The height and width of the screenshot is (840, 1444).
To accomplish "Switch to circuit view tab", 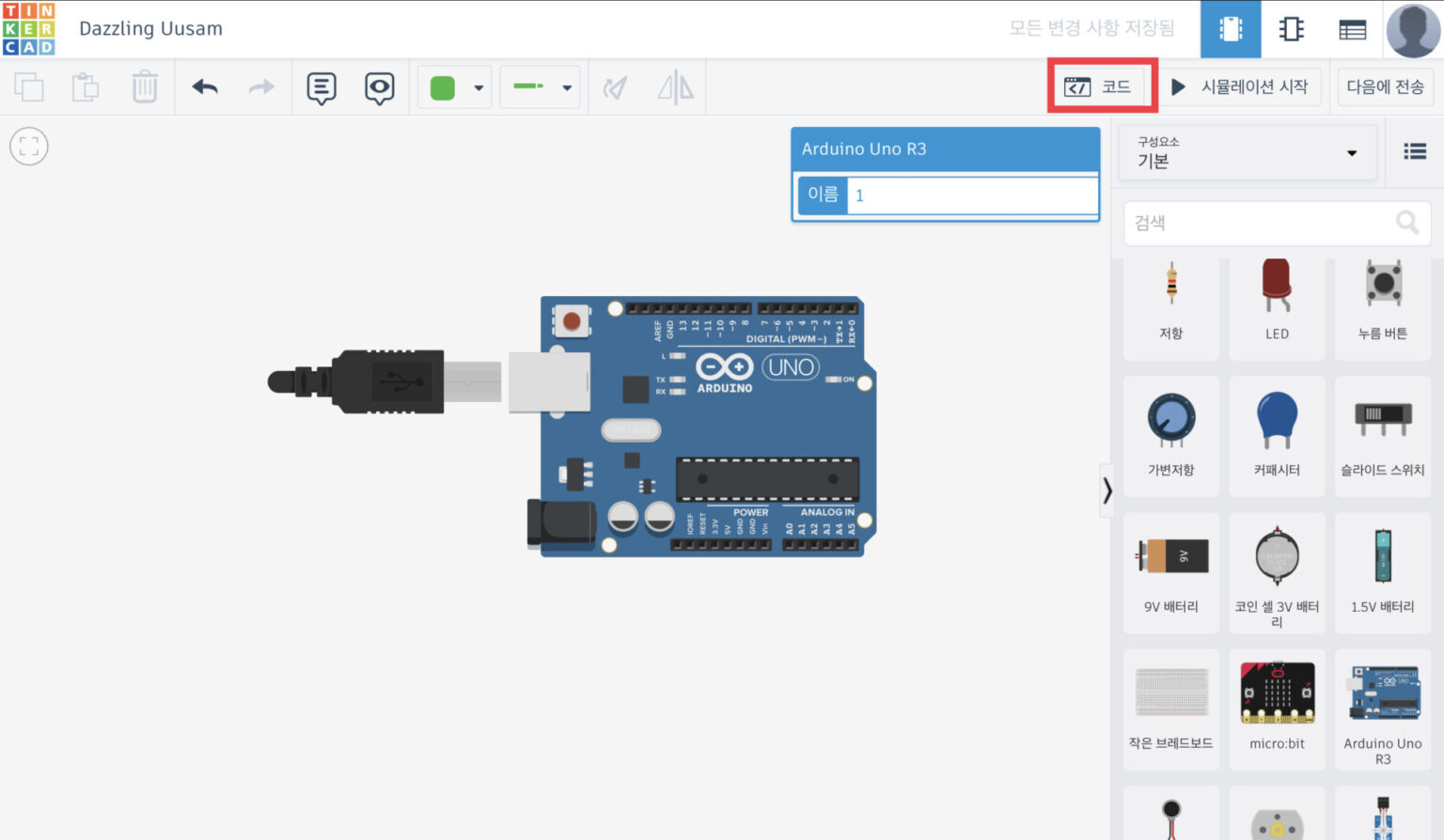I will point(1231,29).
